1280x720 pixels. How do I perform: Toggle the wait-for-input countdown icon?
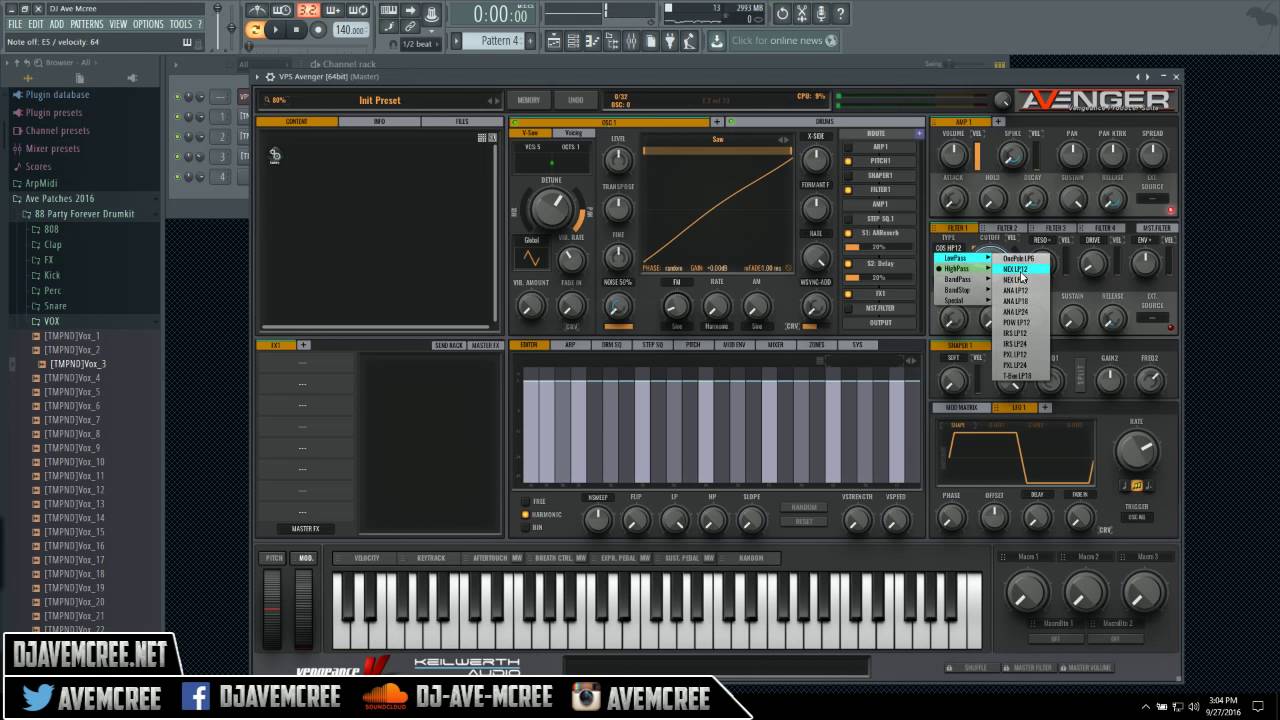coord(281,11)
